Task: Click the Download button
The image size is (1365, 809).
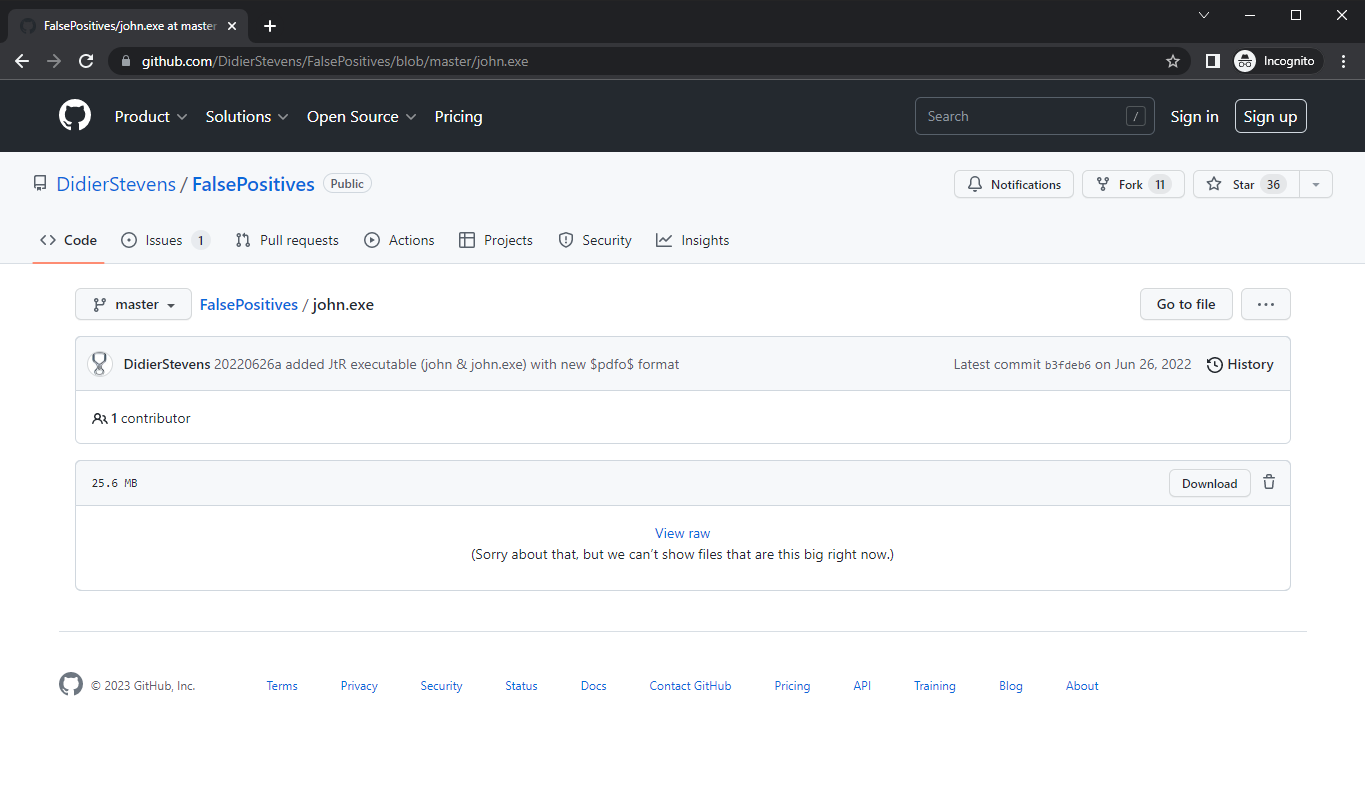Action: [x=1209, y=483]
